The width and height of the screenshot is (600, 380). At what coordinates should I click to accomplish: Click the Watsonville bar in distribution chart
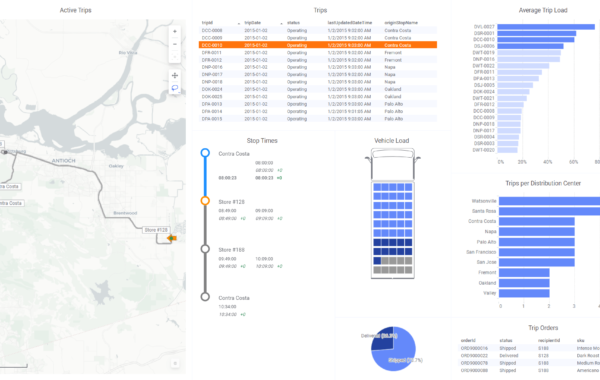(x=549, y=201)
